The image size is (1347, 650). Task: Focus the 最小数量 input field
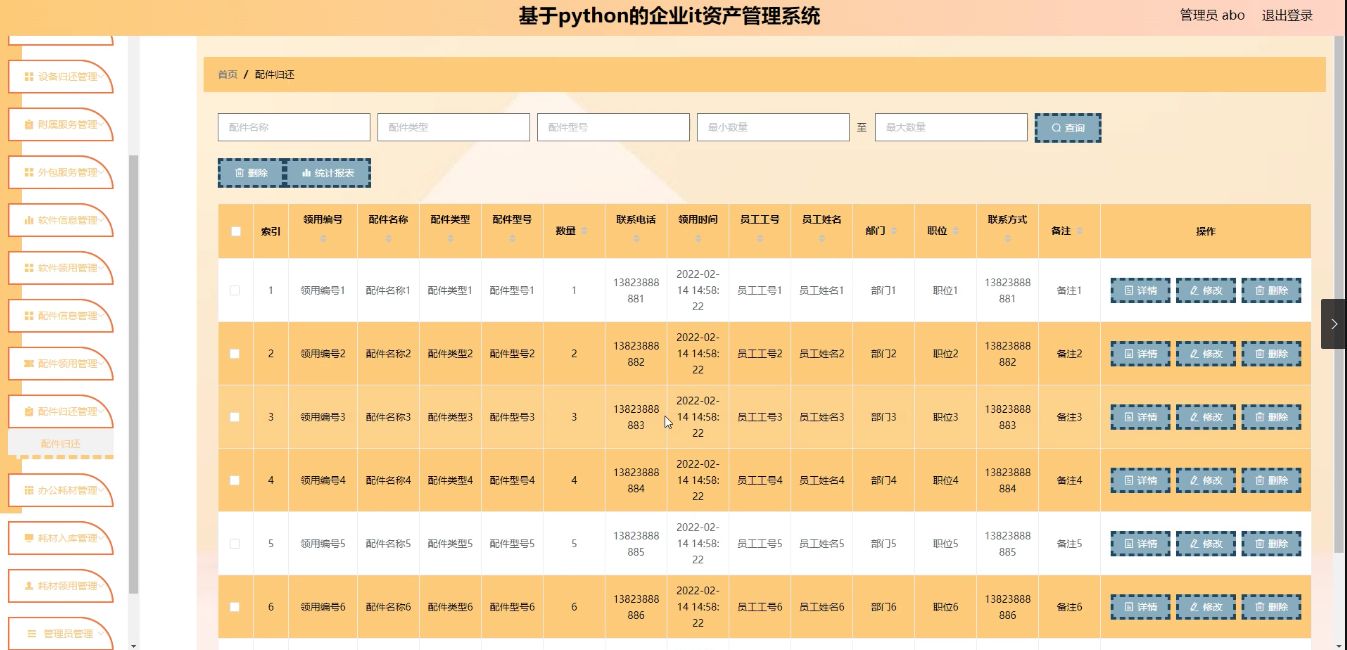pos(773,127)
